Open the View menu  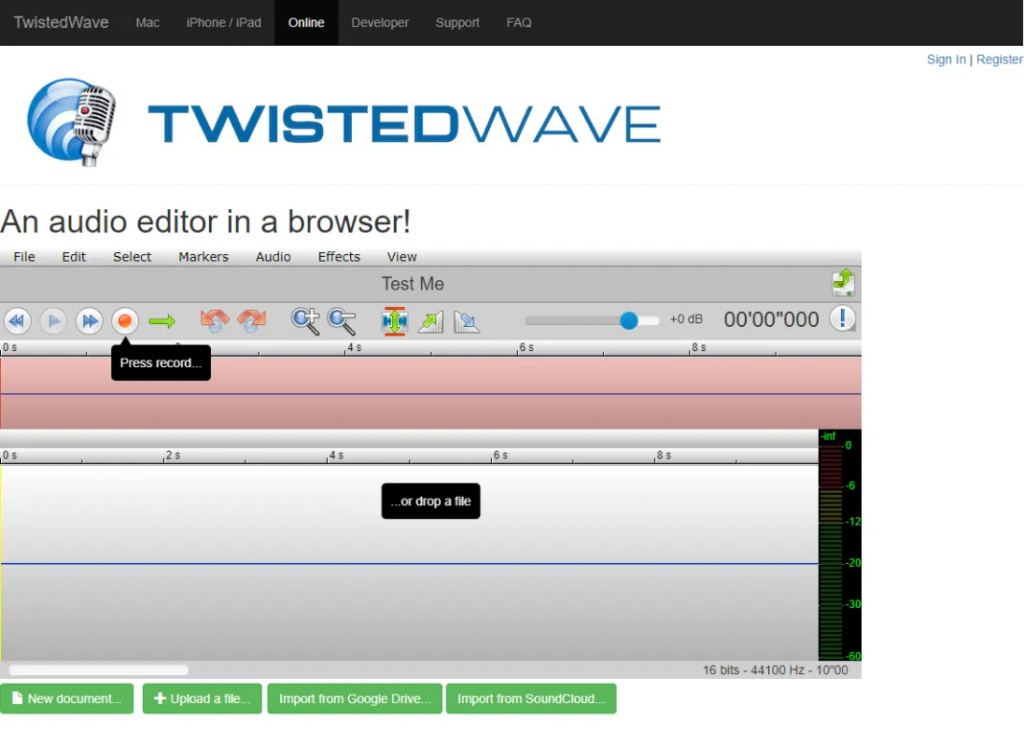click(x=402, y=257)
